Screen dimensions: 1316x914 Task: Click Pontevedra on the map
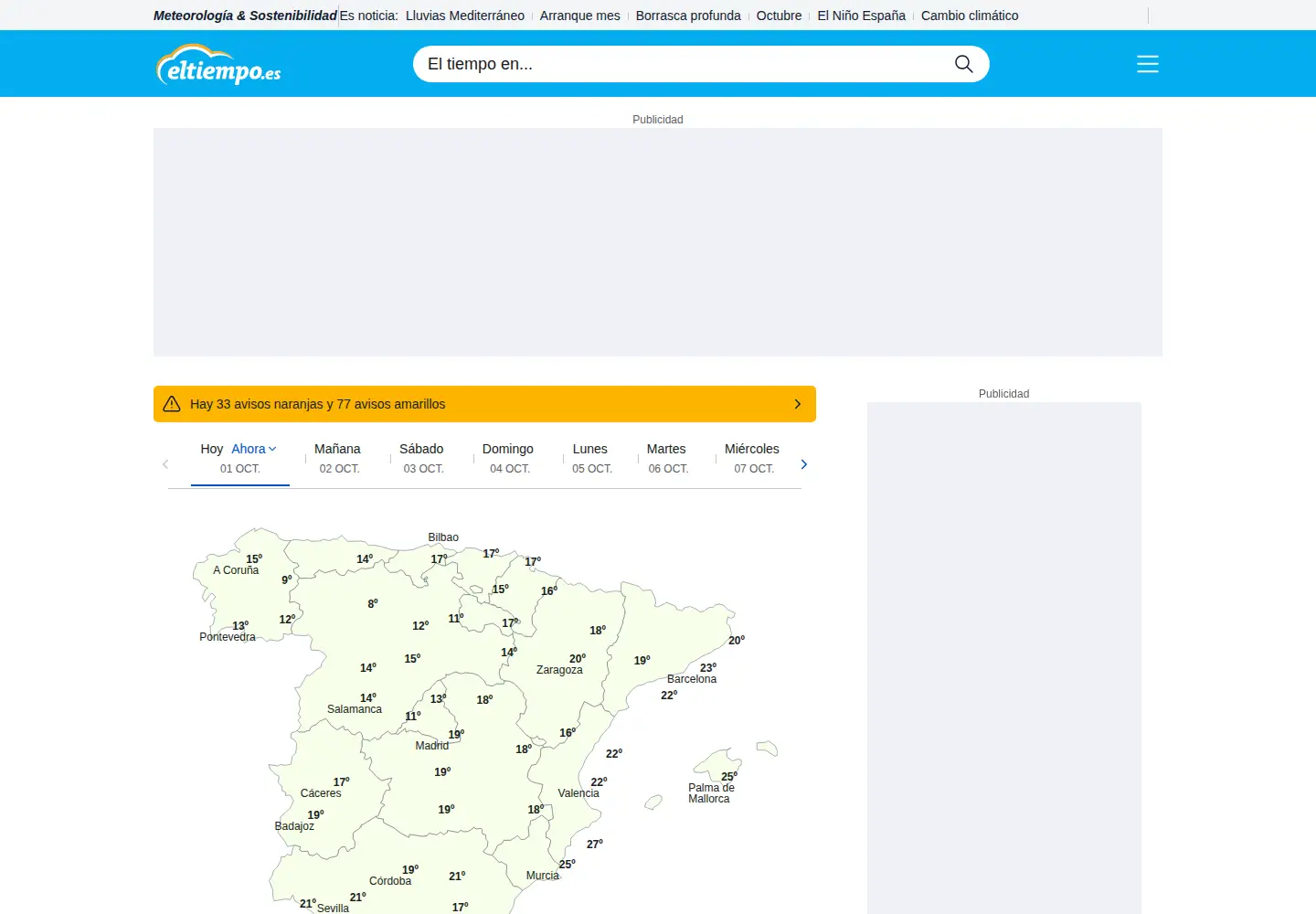pyautogui.click(x=228, y=637)
